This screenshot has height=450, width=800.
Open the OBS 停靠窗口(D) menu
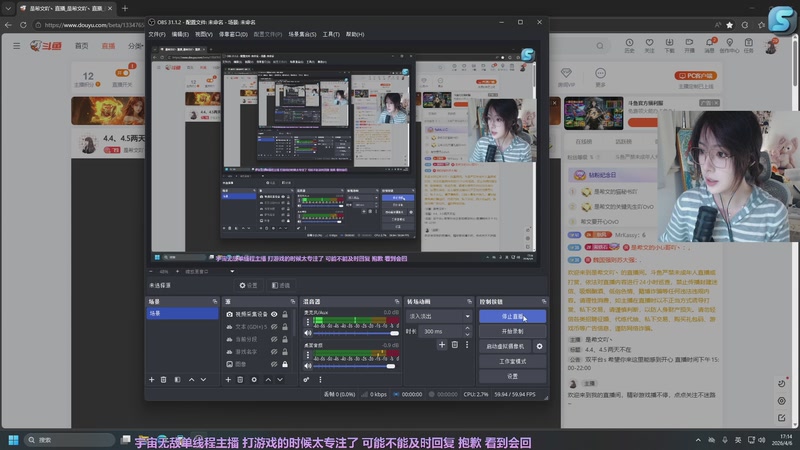coord(233,35)
